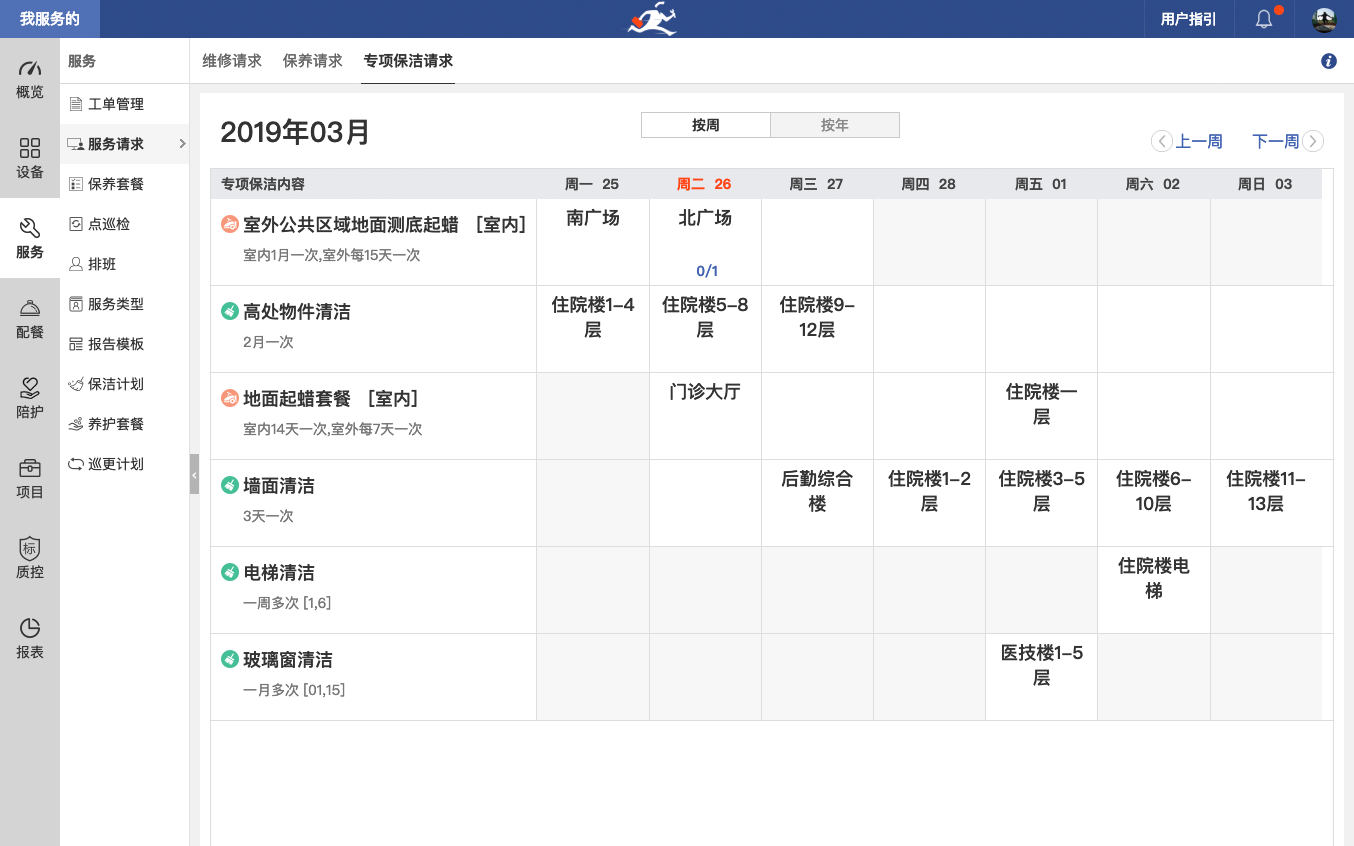Open 养护套餐 sidebar item
Image resolution: width=1354 pixels, height=846 pixels.
point(125,424)
